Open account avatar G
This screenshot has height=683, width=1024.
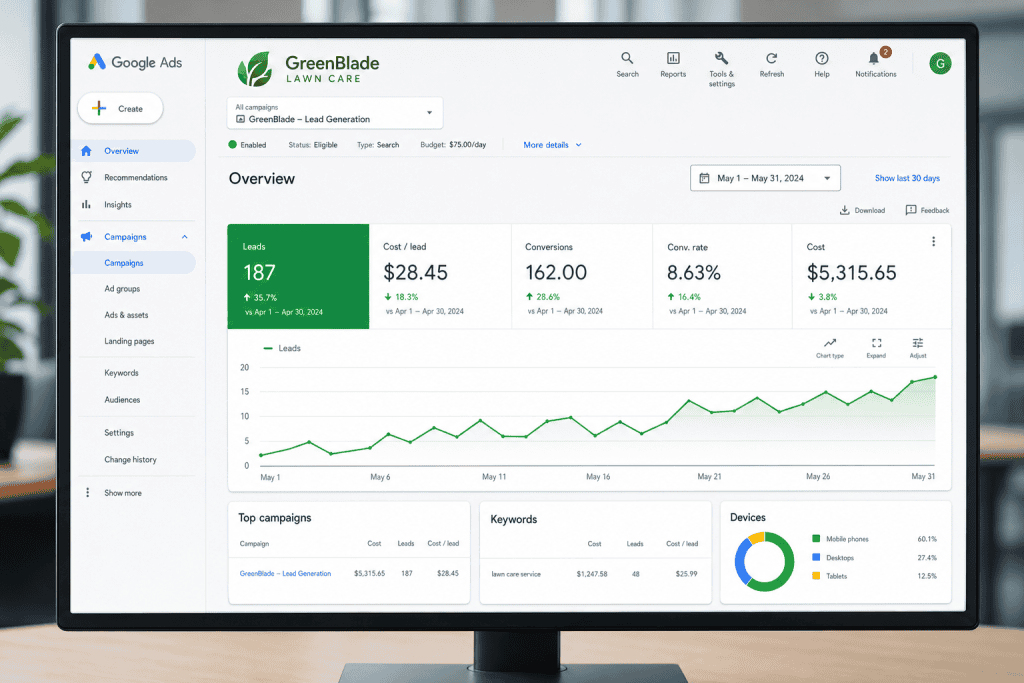click(x=940, y=63)
